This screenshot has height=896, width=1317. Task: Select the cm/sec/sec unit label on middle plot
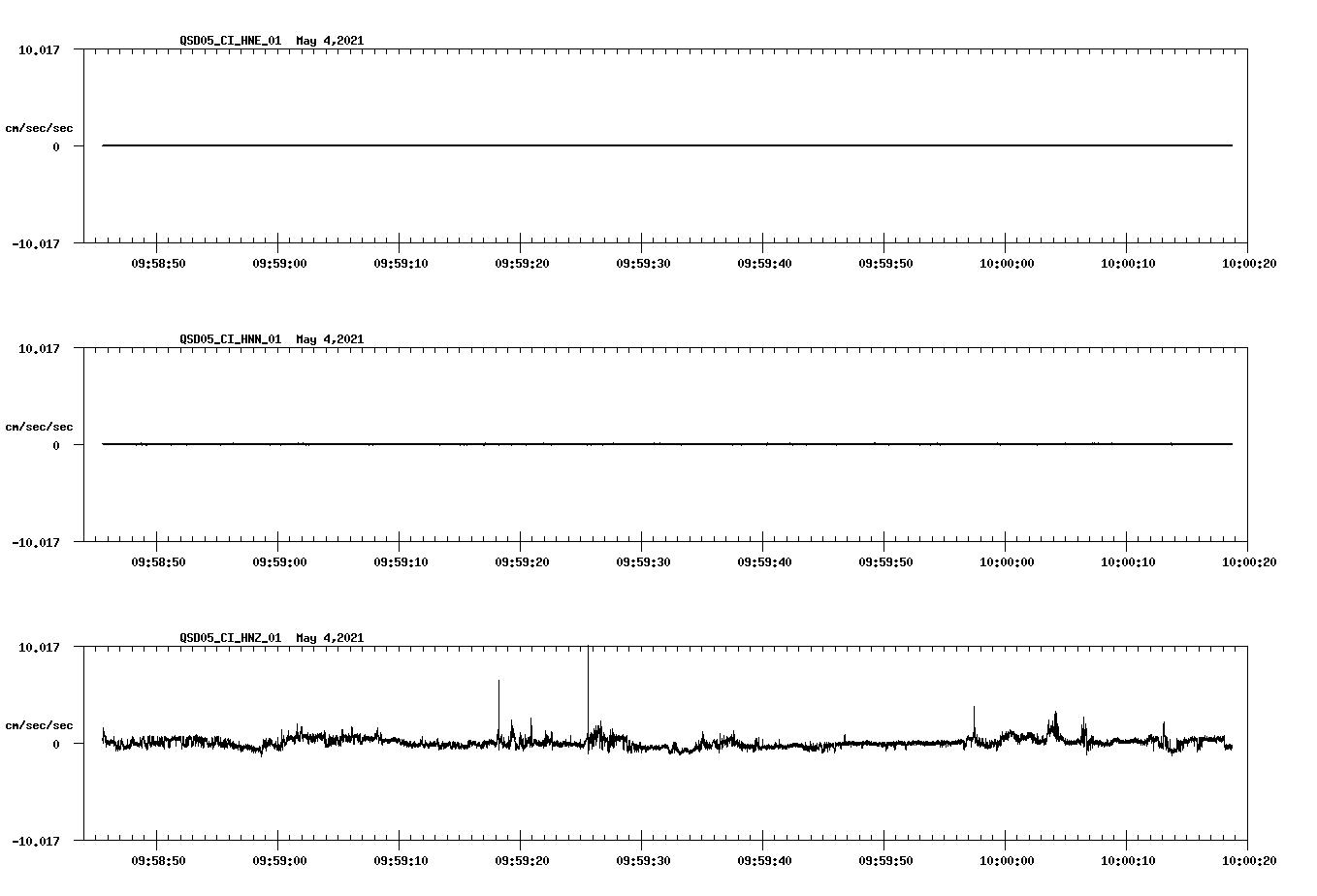pos(40,426)
